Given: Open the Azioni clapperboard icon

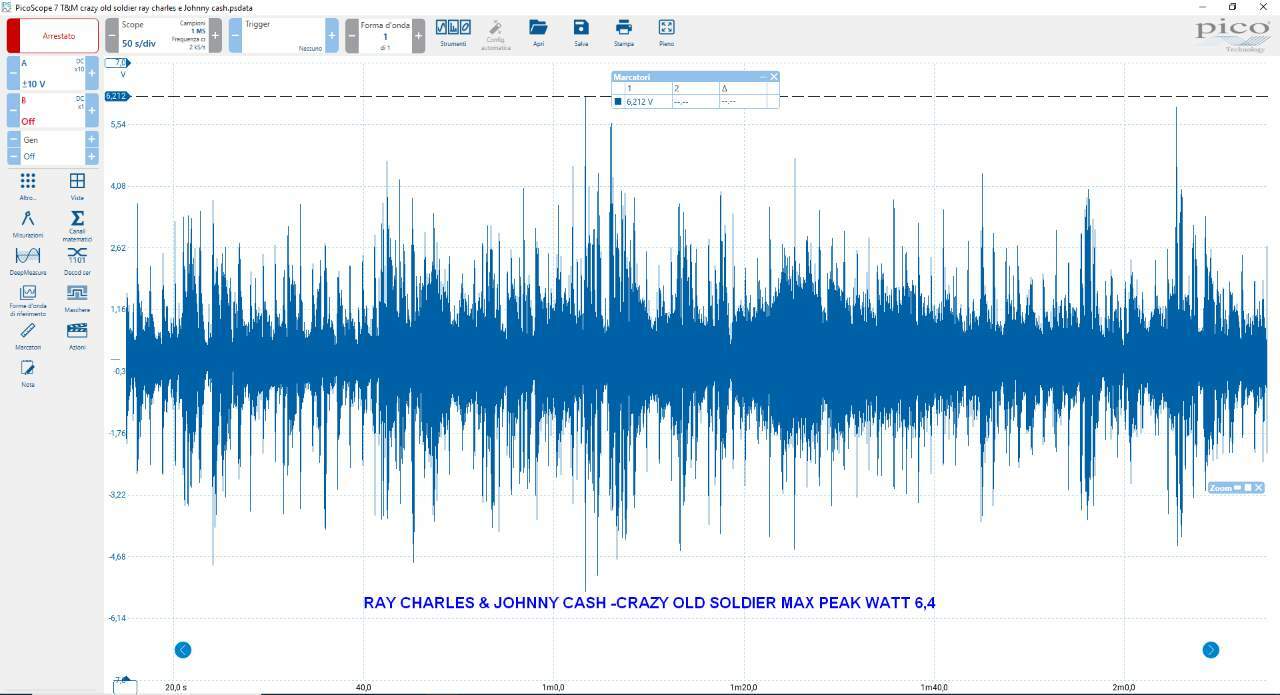Looking at the screenshot, I should [x=77, y=334].
